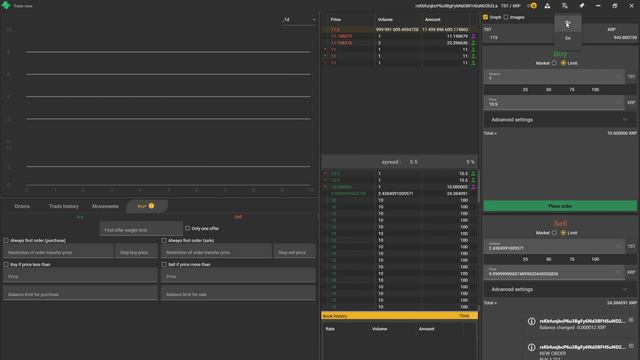Expand Advanced settings in the Buy panel
The height and width of the screenshot is (360, 640).
[x=560, y=120]
